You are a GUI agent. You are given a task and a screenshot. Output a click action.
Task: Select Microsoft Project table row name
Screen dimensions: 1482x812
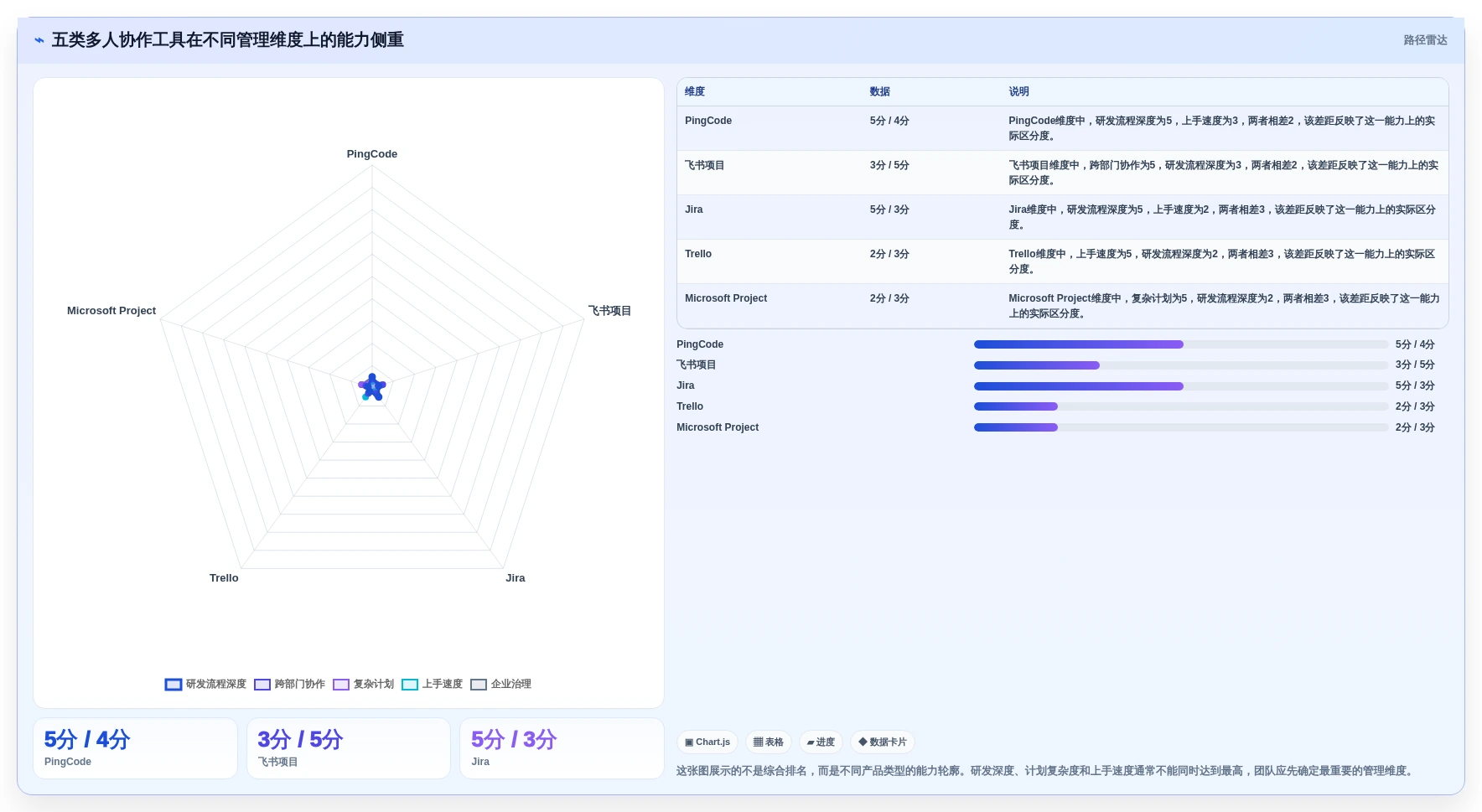[x=726, y=298]
